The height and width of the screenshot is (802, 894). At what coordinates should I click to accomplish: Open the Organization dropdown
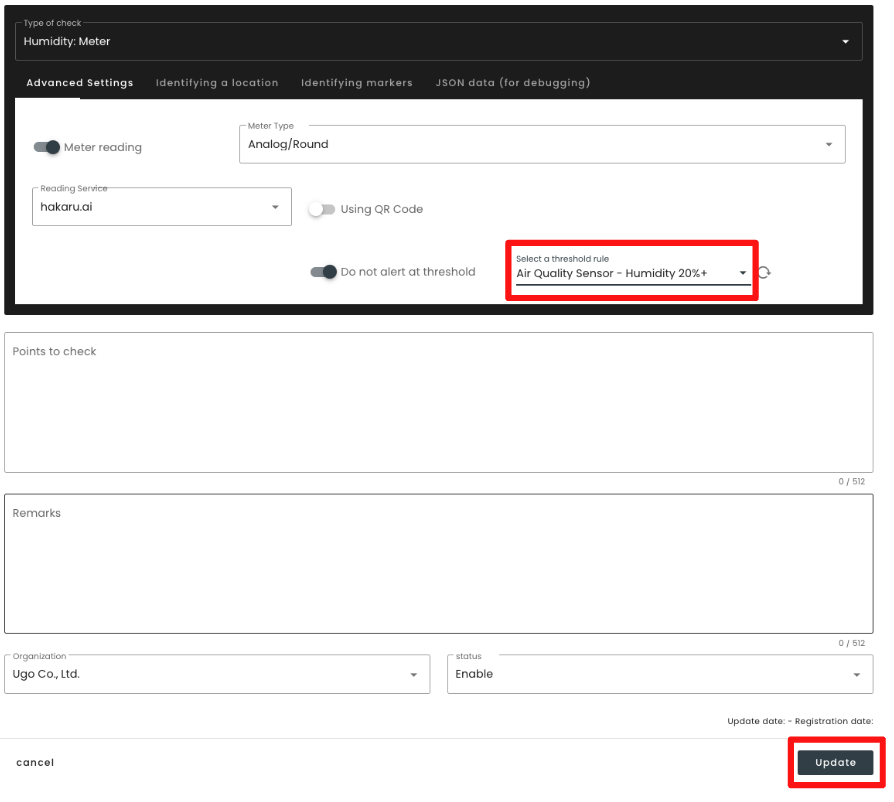[217, 674]
